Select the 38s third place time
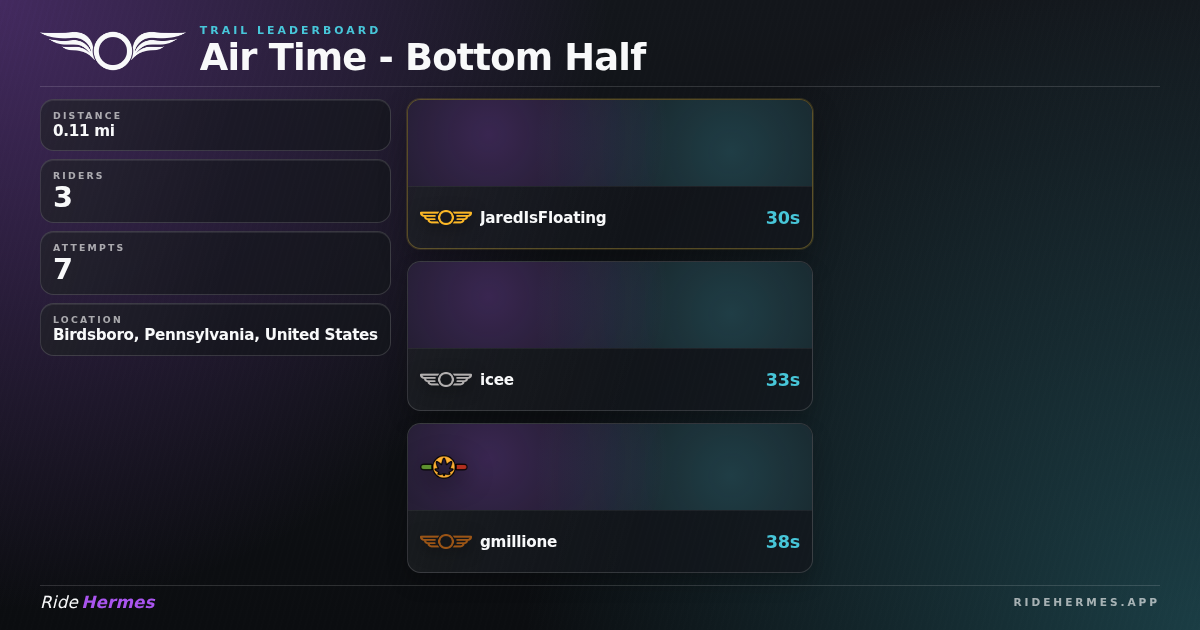Image resolution: width=1200 pixels, height=630 pixels. point(783,541)
